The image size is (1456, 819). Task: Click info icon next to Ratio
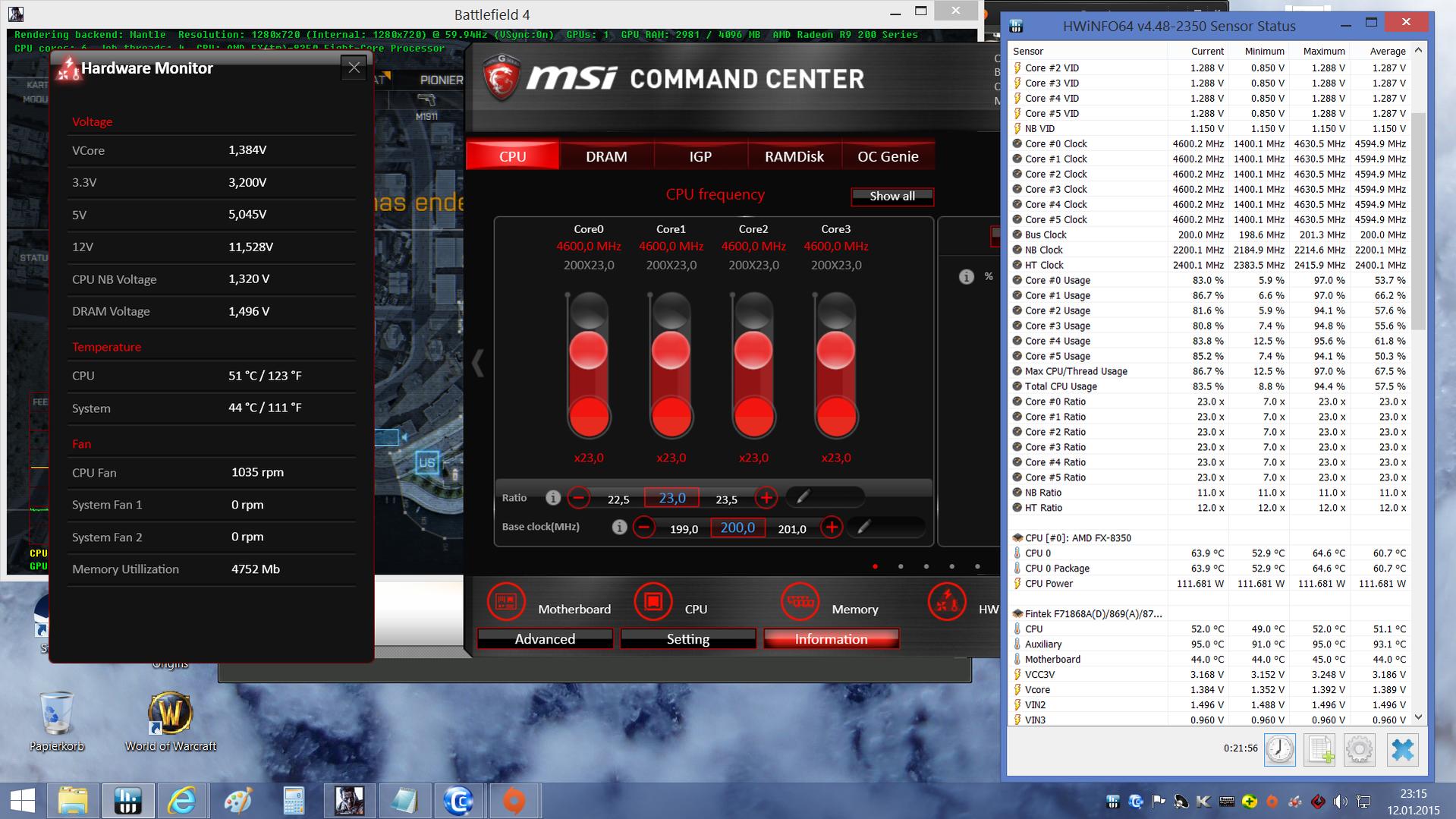click(553, 498)
